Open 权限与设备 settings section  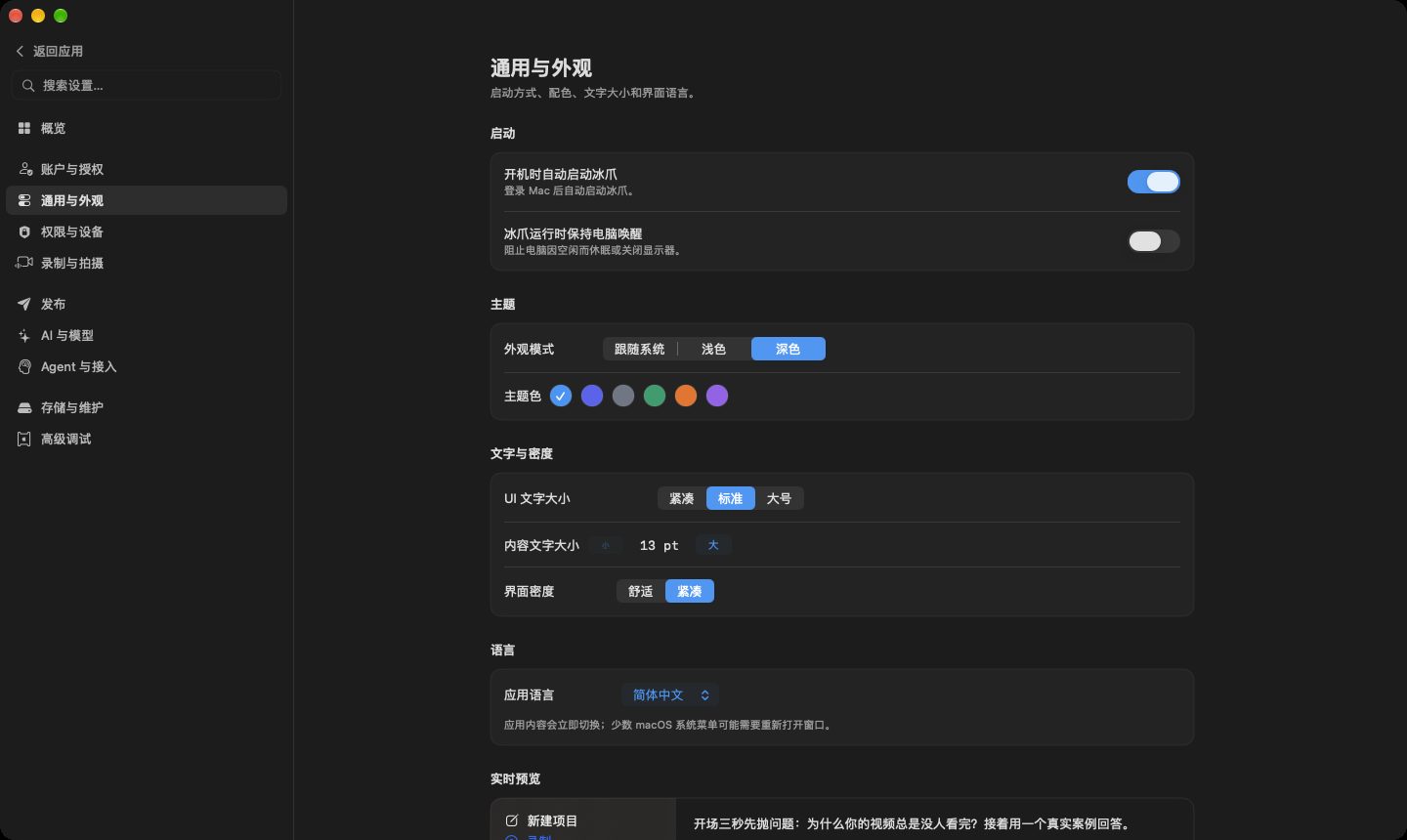coord(147,231)
